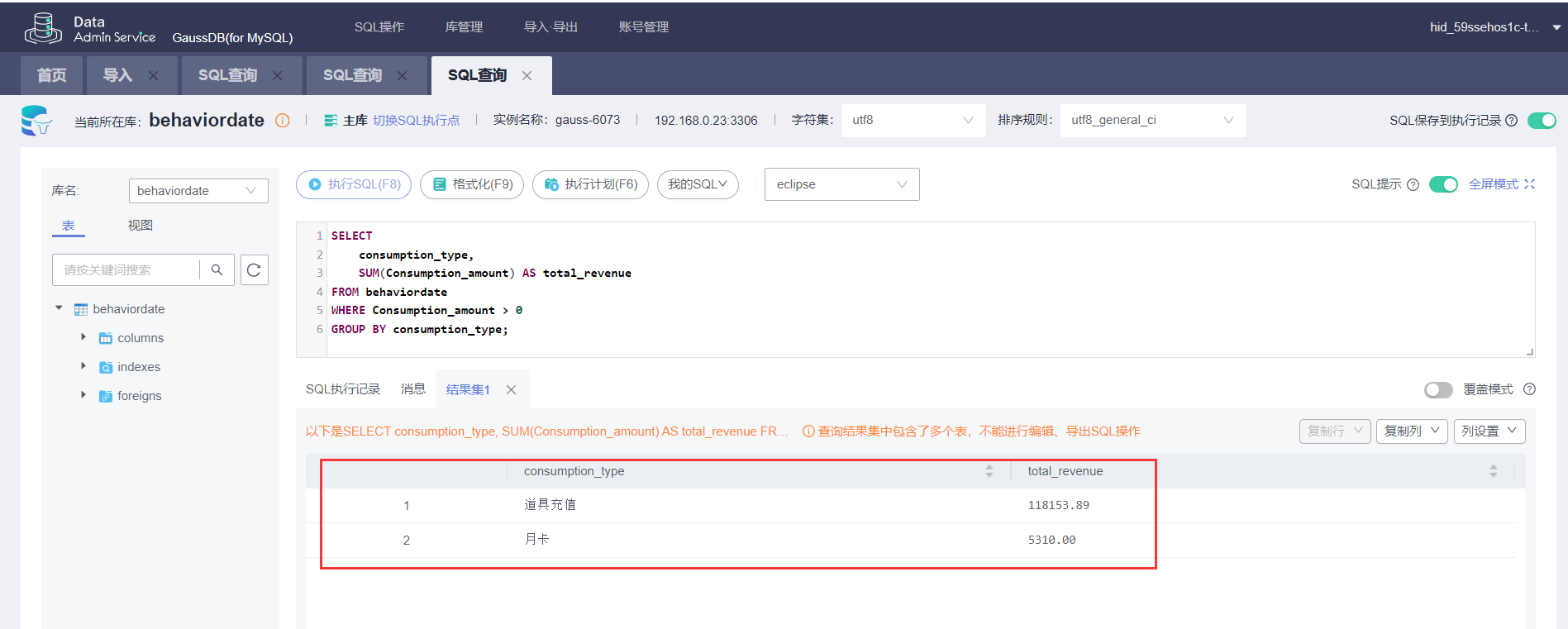Click the help icon beside SQL保存到执行记录
The height and width of the screenshot is (629, 1568).
point(1512,121)
